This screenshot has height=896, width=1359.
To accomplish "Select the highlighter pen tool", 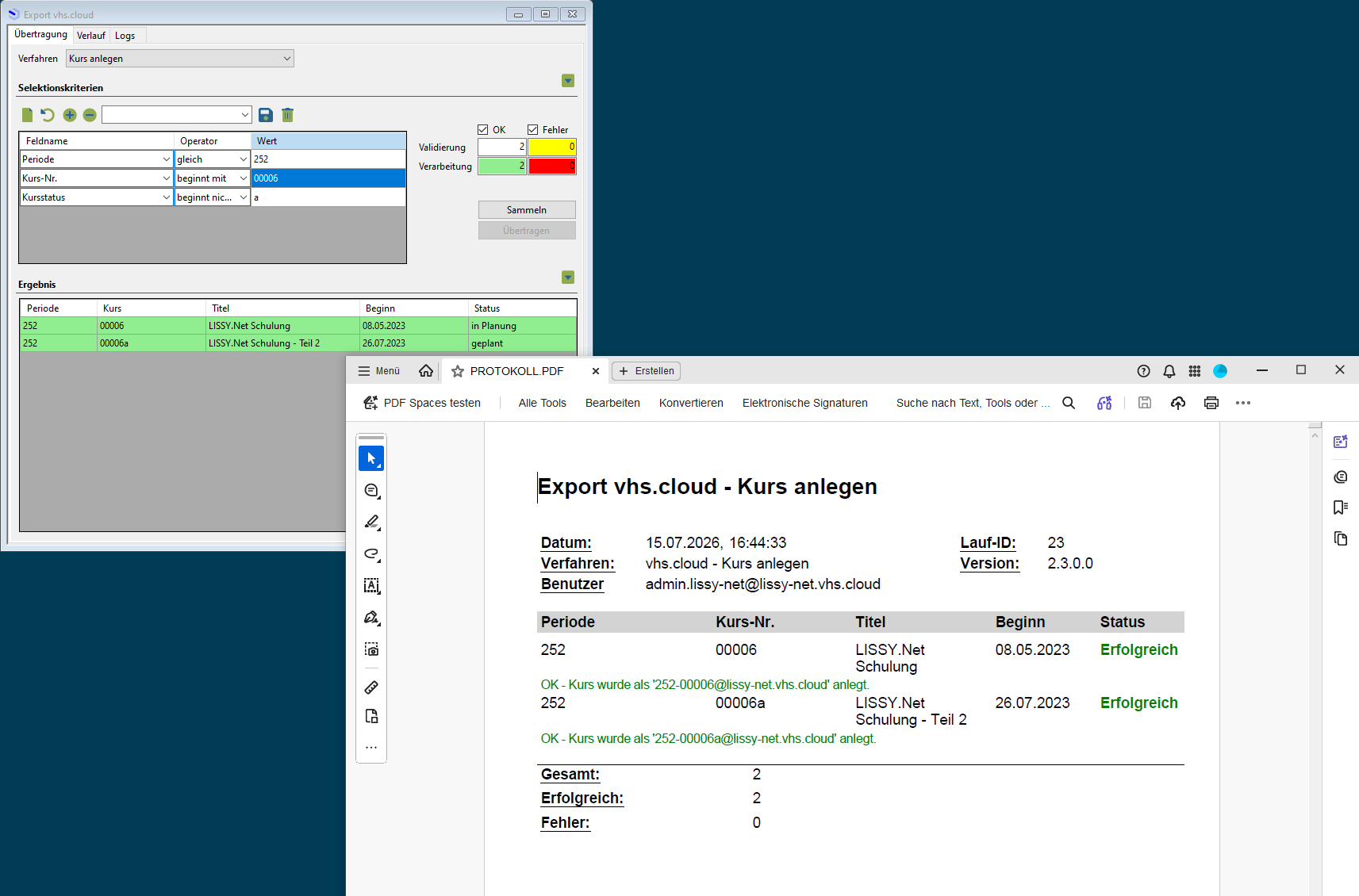I will click(371, 523).
